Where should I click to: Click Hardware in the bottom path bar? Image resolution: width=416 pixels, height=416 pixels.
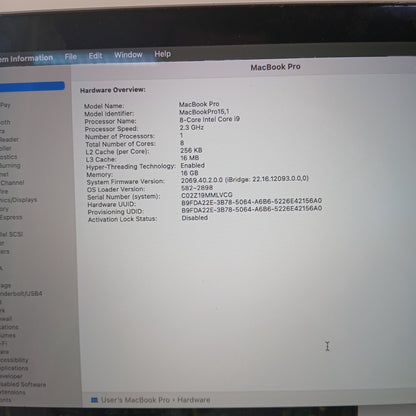(193, 400)
